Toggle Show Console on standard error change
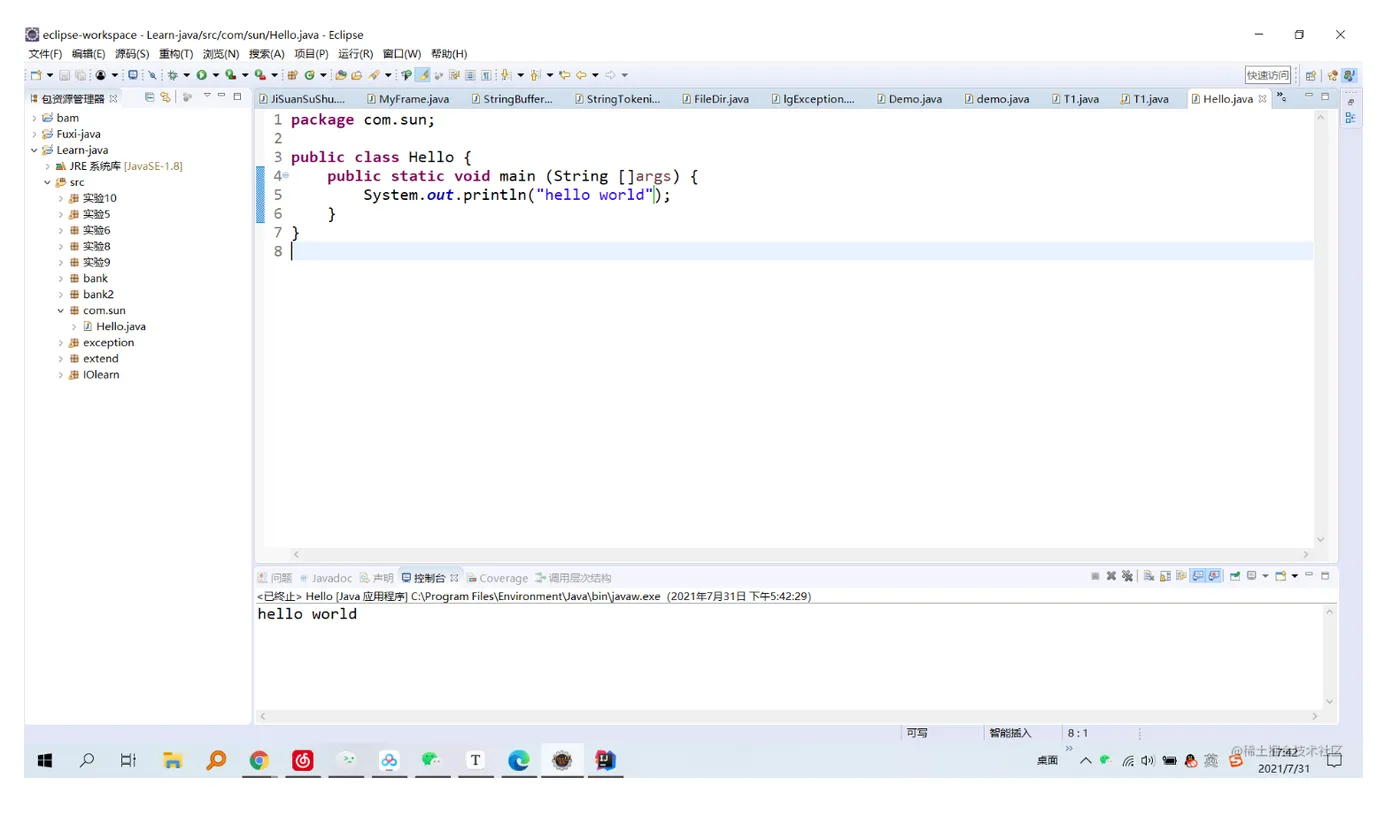This screenshot has width=1400, height=816. (1214, 576)
